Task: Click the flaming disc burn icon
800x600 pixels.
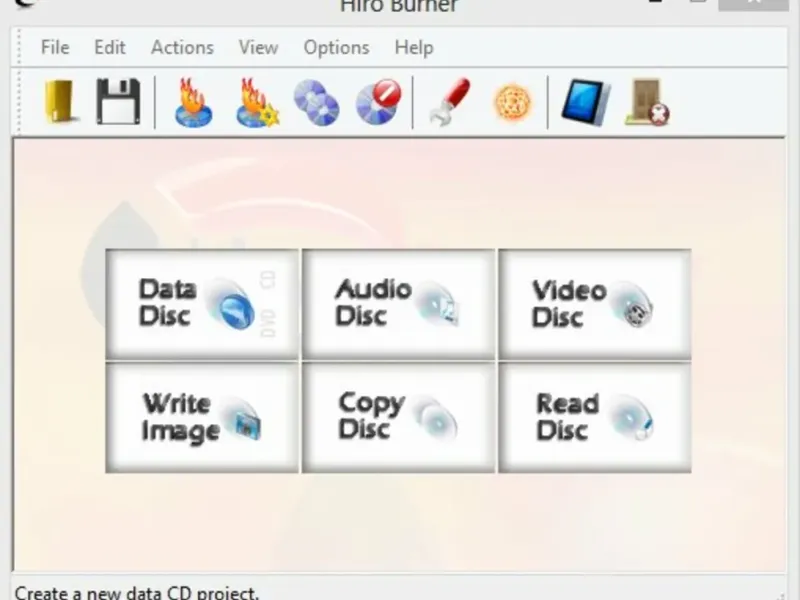Action: click(x=193, y=102)
